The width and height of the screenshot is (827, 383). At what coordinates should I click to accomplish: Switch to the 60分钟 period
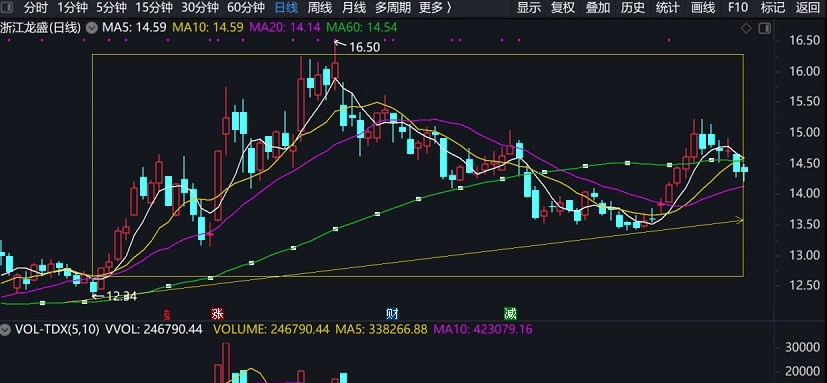click(246, 8)
